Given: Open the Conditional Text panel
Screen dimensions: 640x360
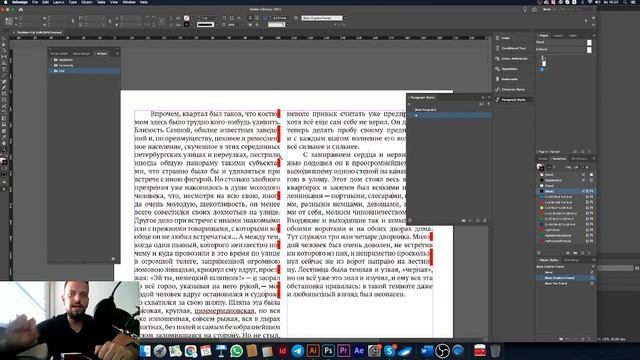Looking at the screenshot, I should pyautogui.click(x=513, y=48).
